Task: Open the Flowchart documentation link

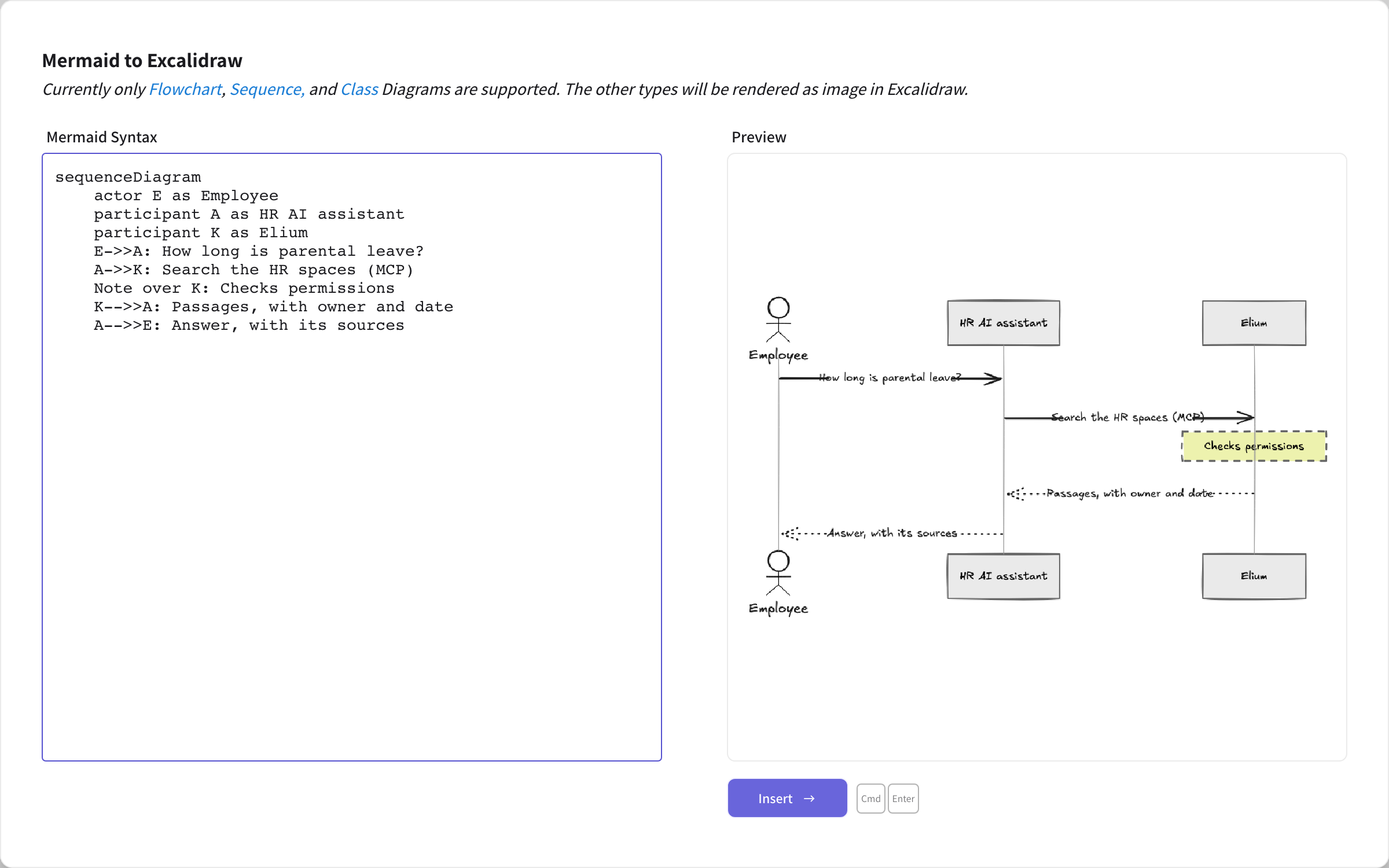Action: tap(185, 89)
